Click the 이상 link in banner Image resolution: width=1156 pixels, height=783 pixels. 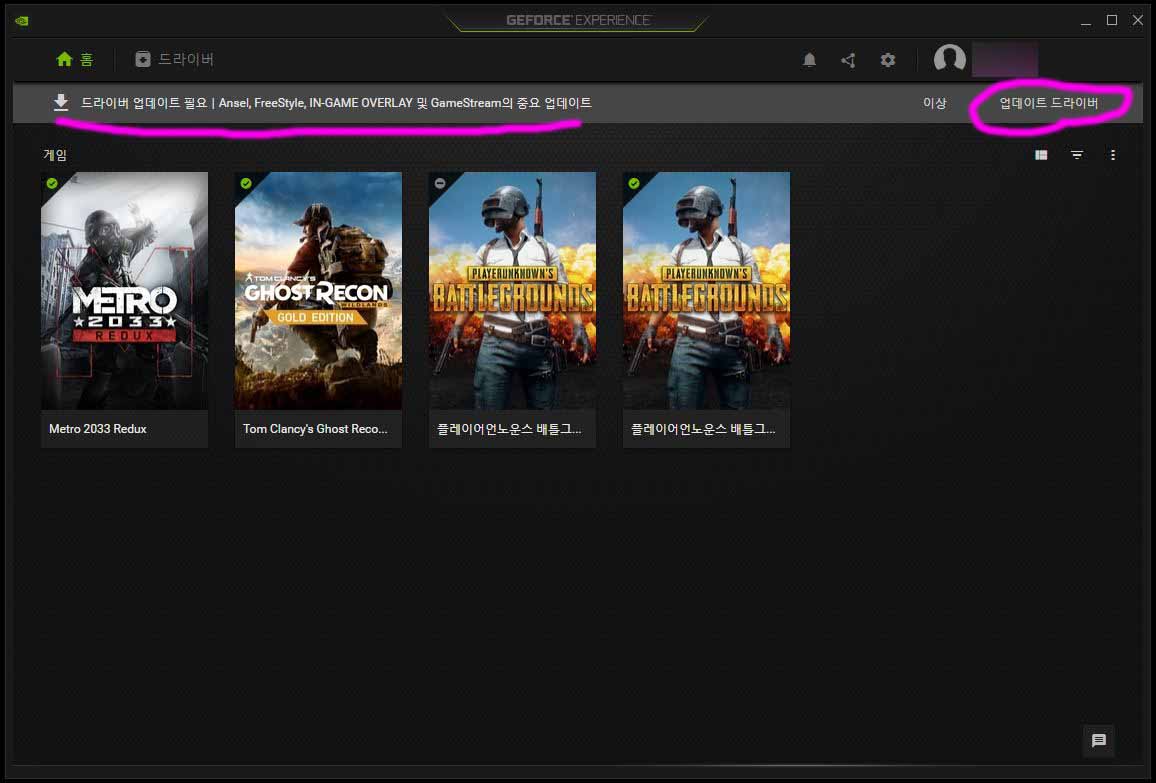[x=934, y=102]
